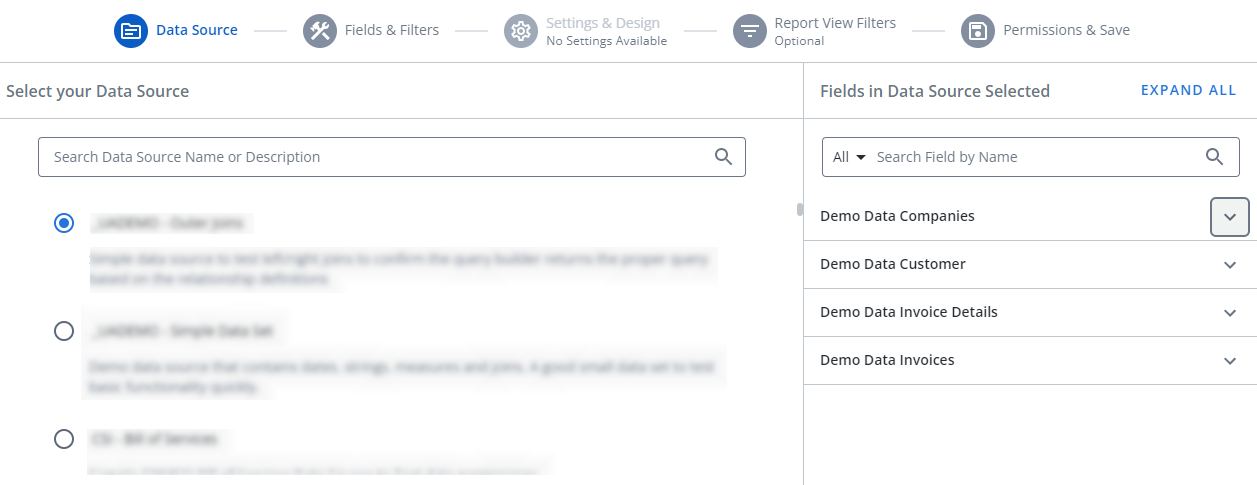Select the first data source radio button
Image resolution: width=1257 pixels, height=485 pixels.
[x=64, y=223]
